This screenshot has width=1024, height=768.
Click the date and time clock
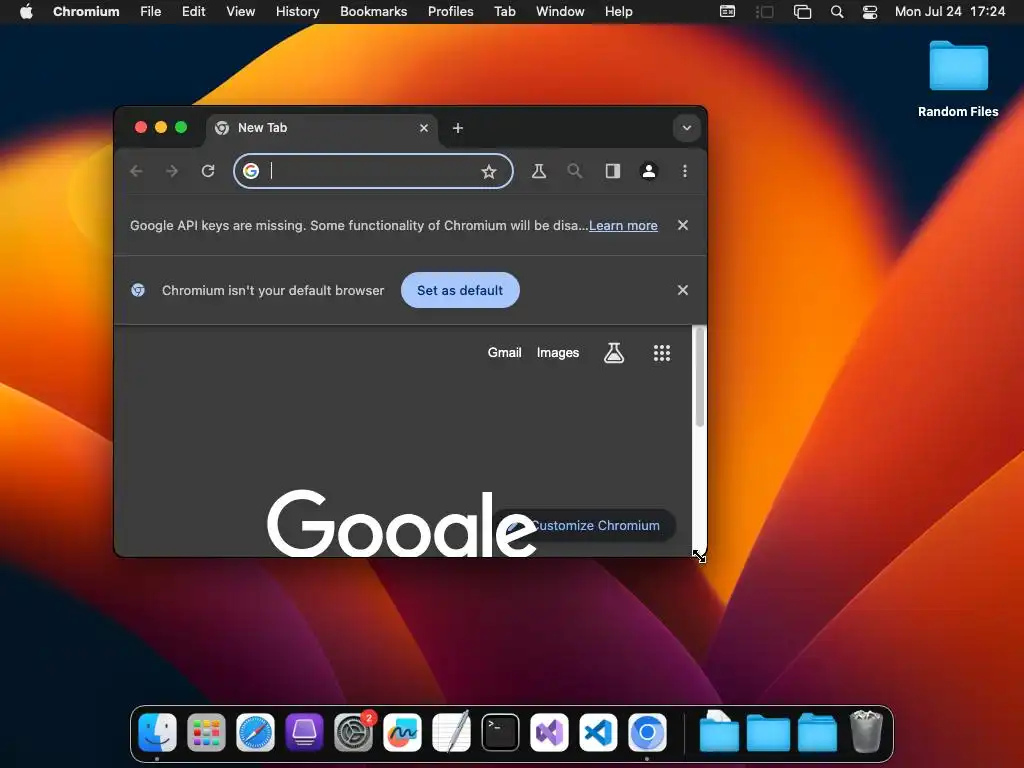(x=950, y=12)
